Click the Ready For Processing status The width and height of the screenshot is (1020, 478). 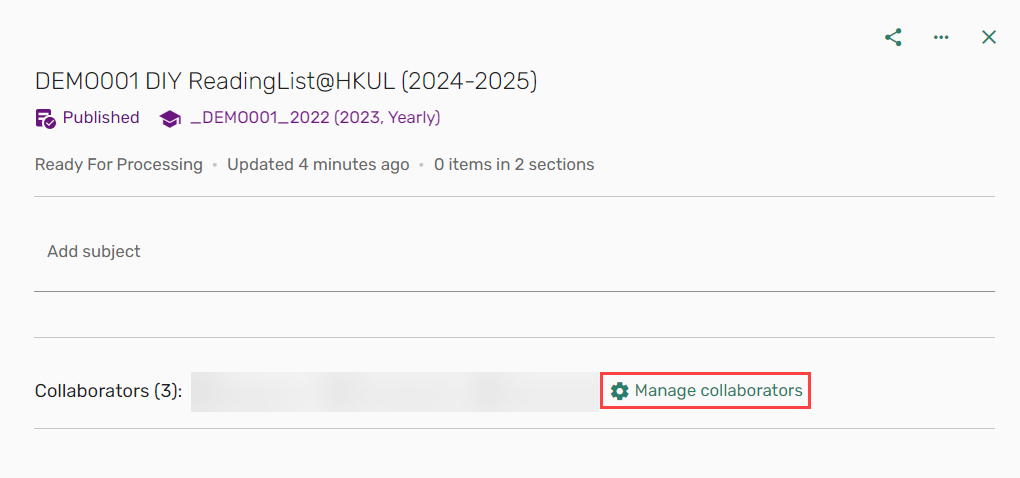[119, 164]
